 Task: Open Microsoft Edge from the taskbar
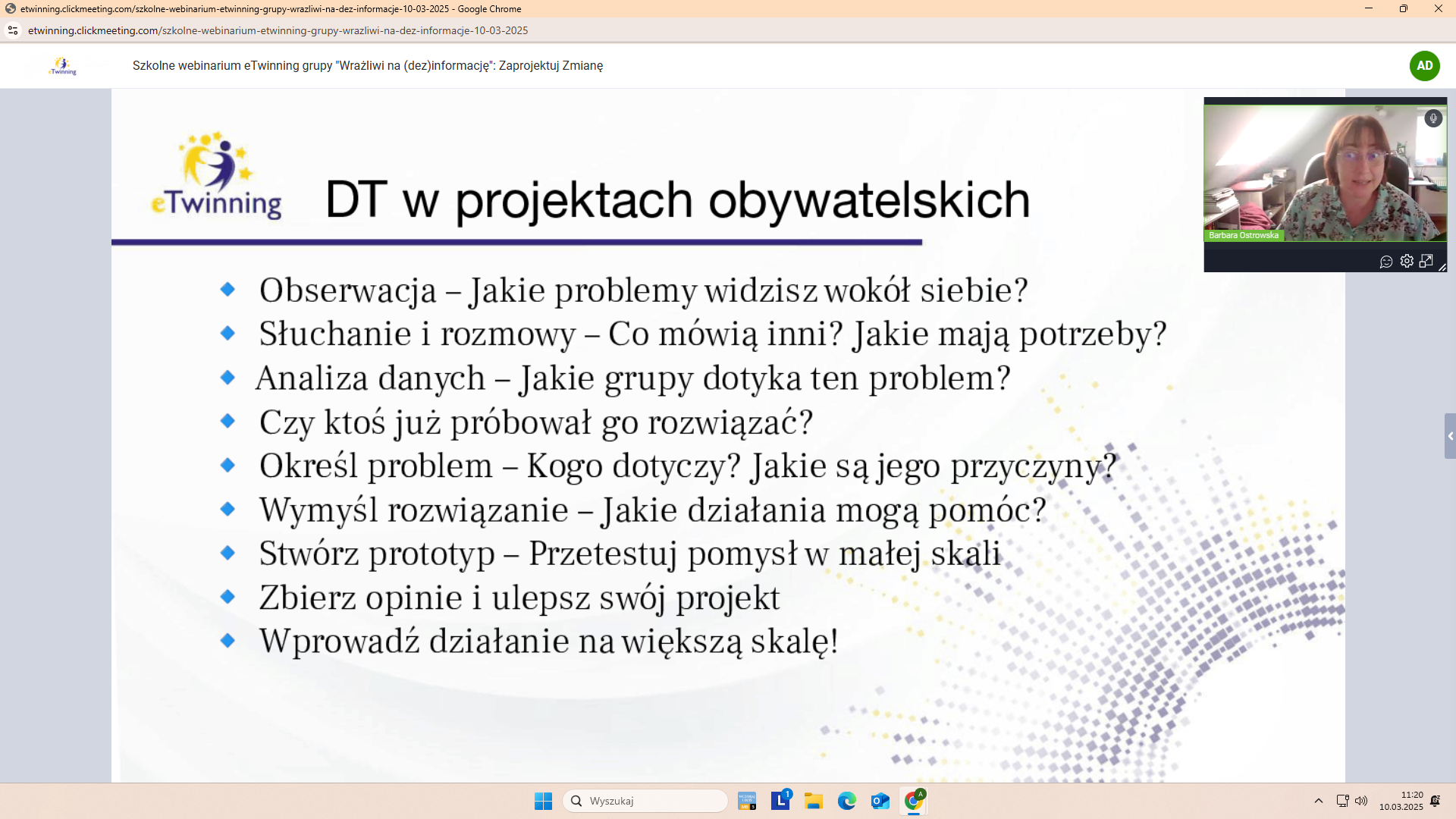(846, 801)
